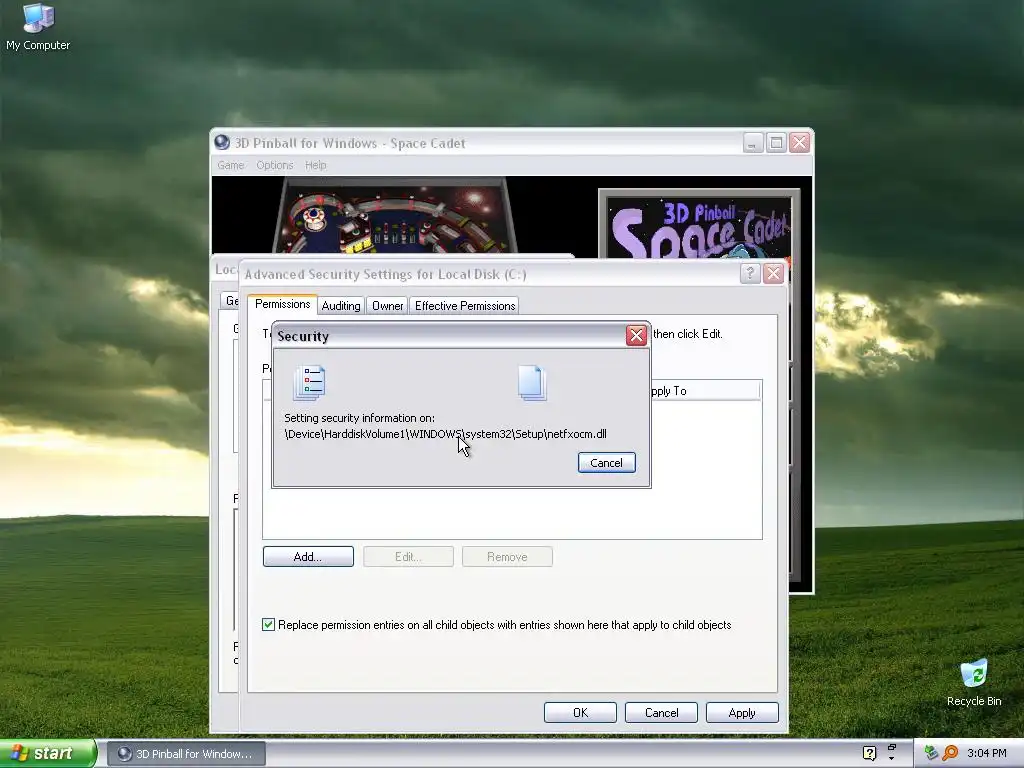Open My Computer desktop icon
The width and height of the screenshot is (1024, 768).
pos(38,26)
